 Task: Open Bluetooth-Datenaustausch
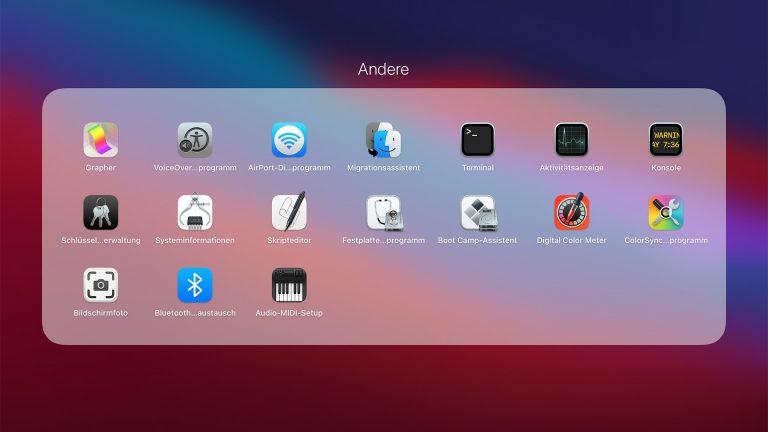(195, 285)
